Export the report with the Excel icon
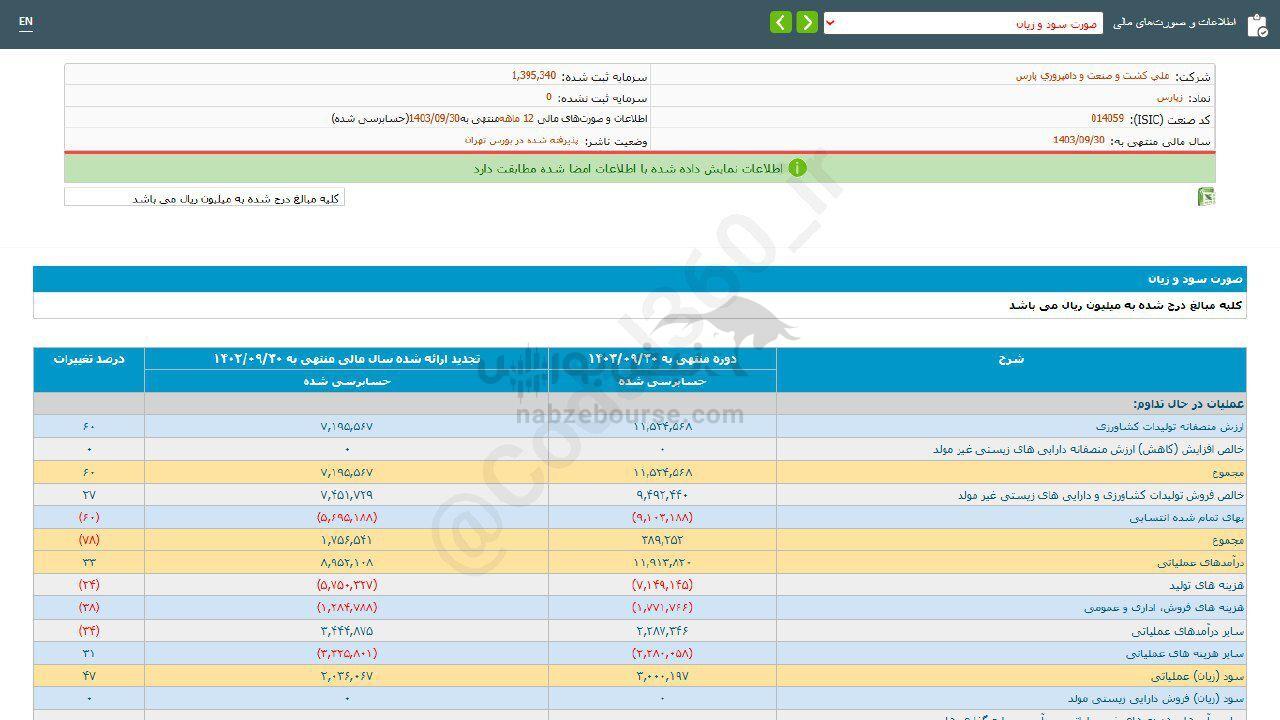Viewport: 1280px width, 720px height. [1206, 197]
